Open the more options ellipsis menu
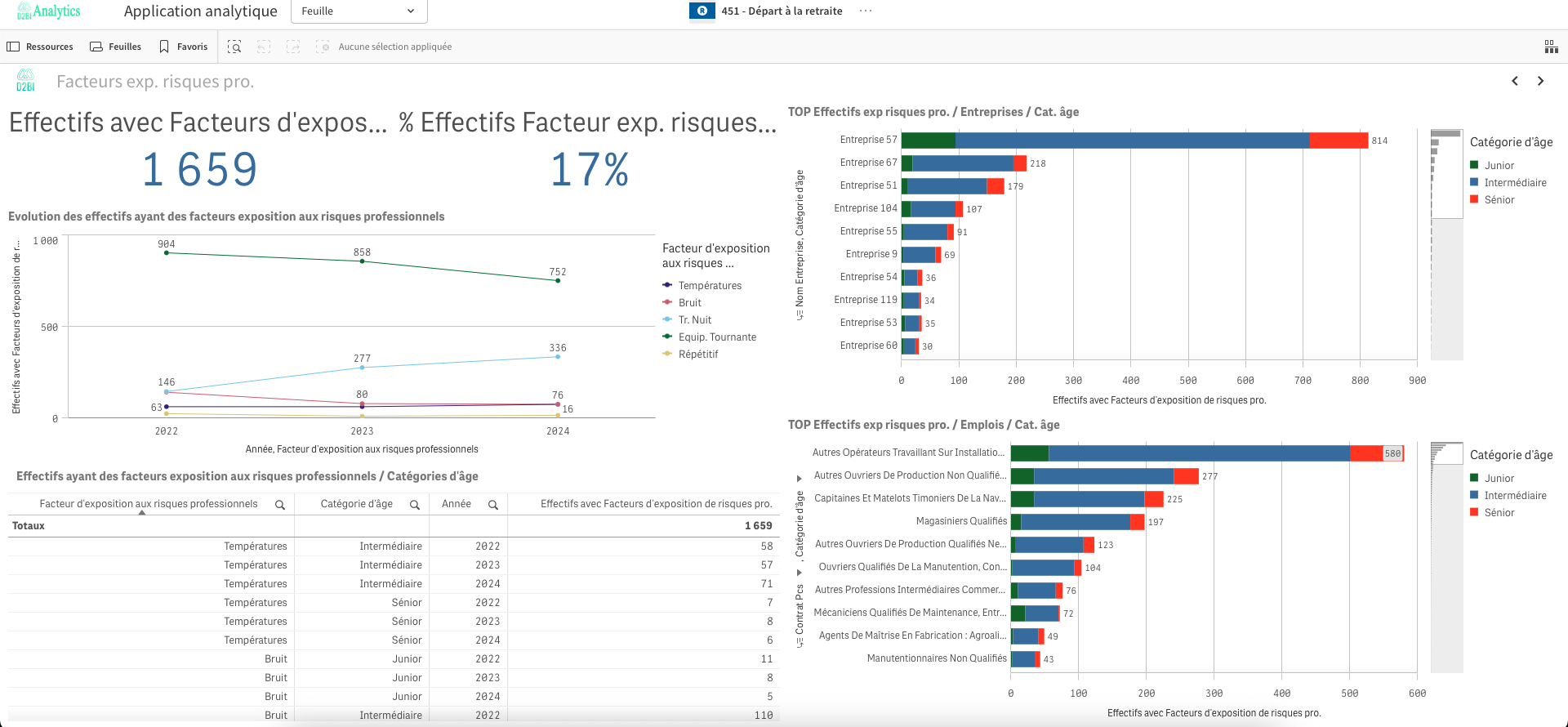Image resolution: width=1568 pixels, height=727 pixels. coord(866,11)
